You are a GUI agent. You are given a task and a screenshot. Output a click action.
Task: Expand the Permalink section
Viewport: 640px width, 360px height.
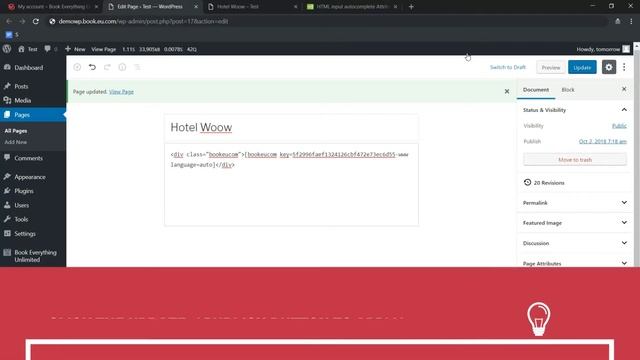(x=575, y=202)
